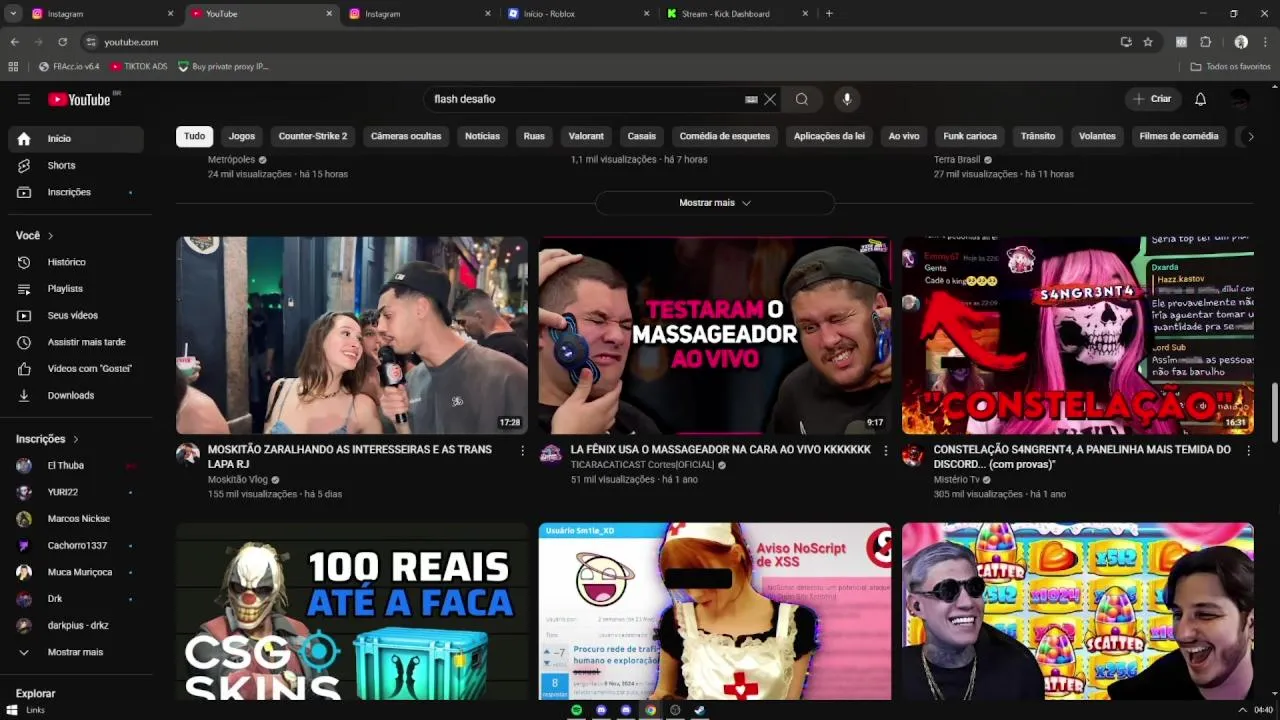Switch to the Início - Roblox browser tab
This screenshot has width=1280, height=720.
click(x=577, y=14)
